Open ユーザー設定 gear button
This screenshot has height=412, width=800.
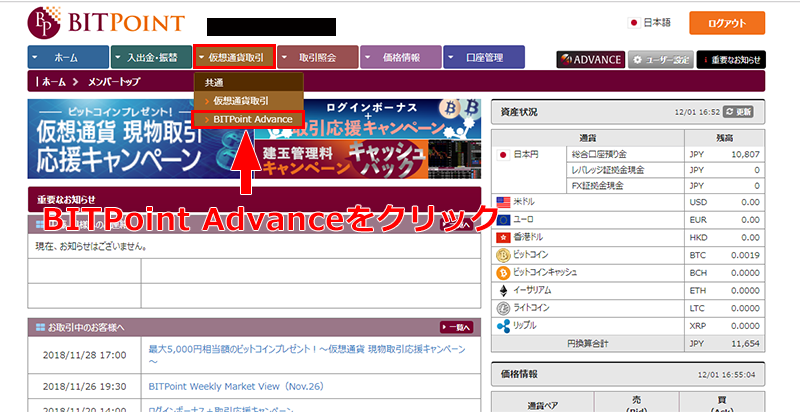point(660,60)
